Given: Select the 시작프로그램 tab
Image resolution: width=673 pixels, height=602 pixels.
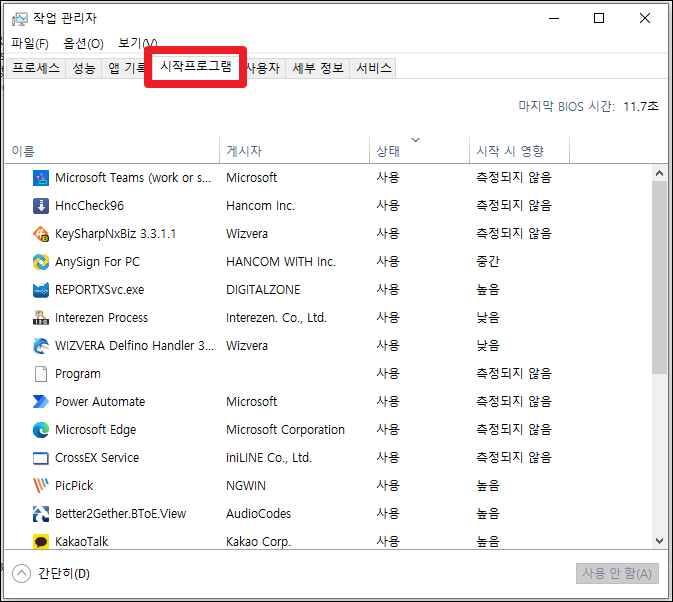Looking at the screenshot, I should point(196,67).
